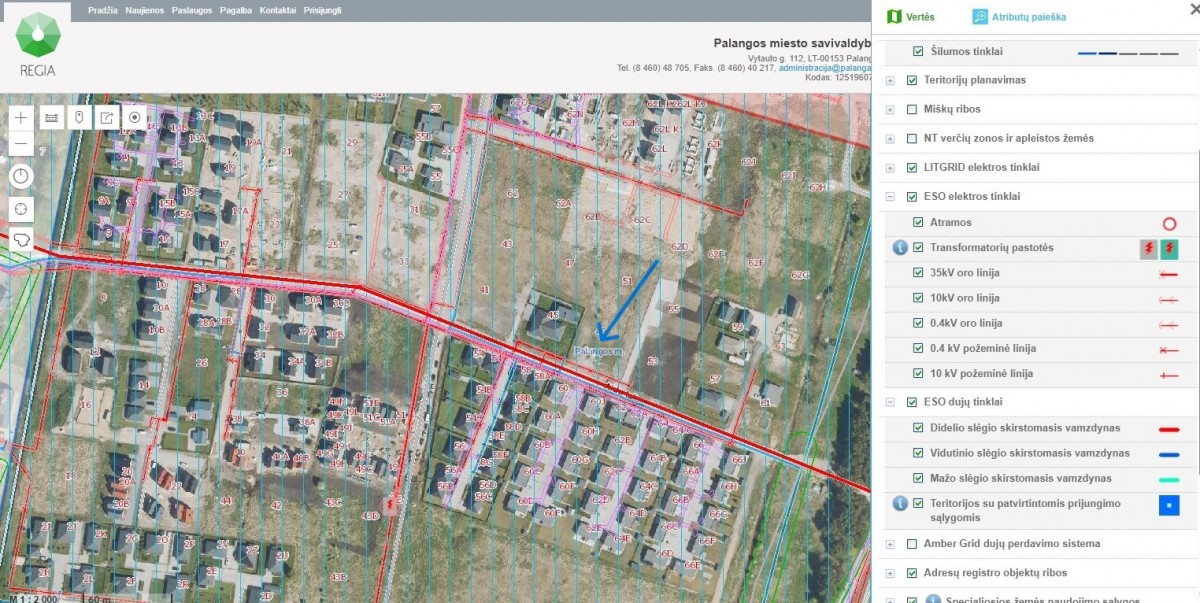This screenshot has height=603, width=1200.
Task: Zoom out of the map
Action: click(22, 145)
